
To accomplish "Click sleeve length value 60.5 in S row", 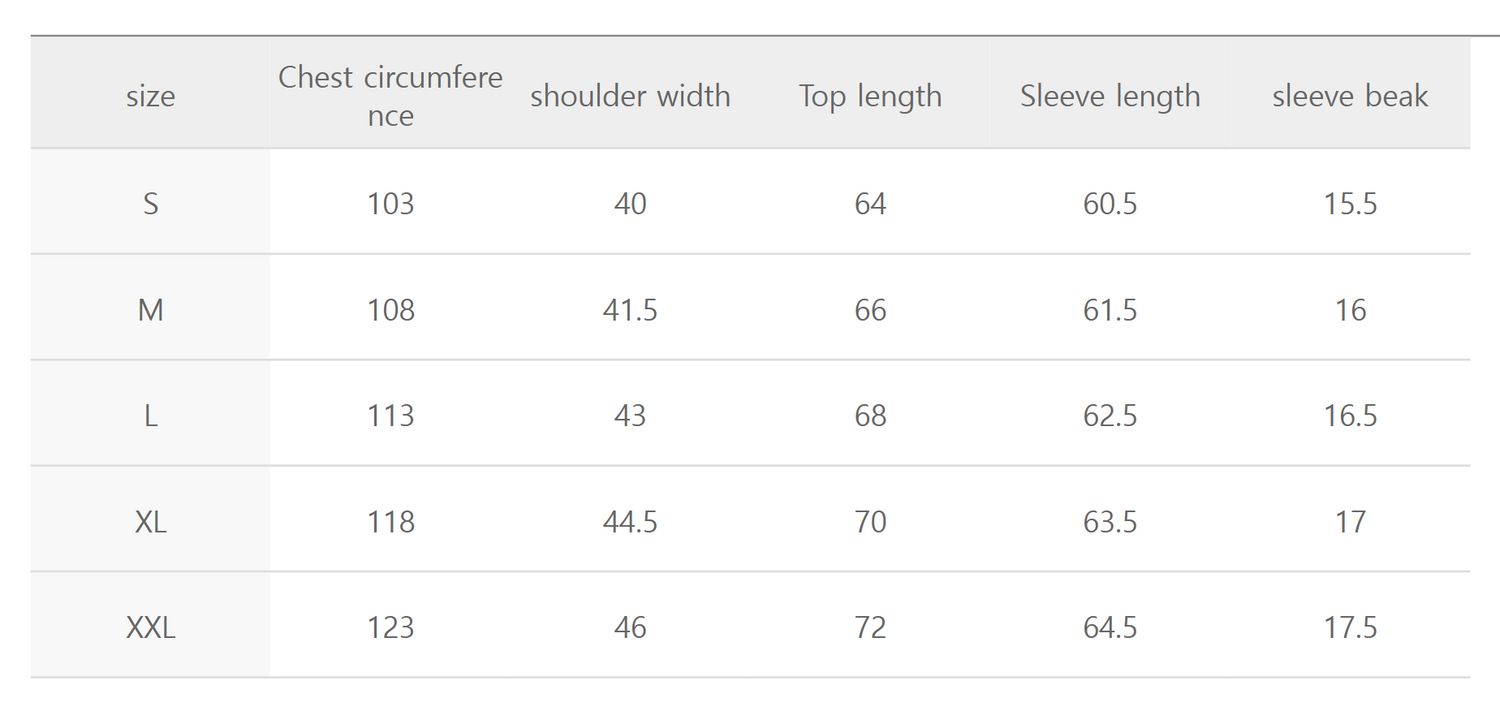I will (1110, 204).
